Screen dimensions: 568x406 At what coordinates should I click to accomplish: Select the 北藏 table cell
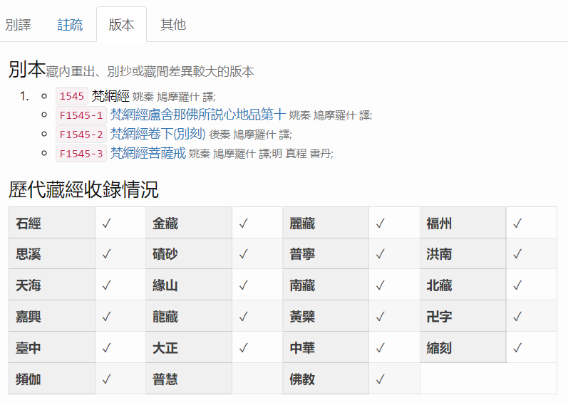click(463, 285)
